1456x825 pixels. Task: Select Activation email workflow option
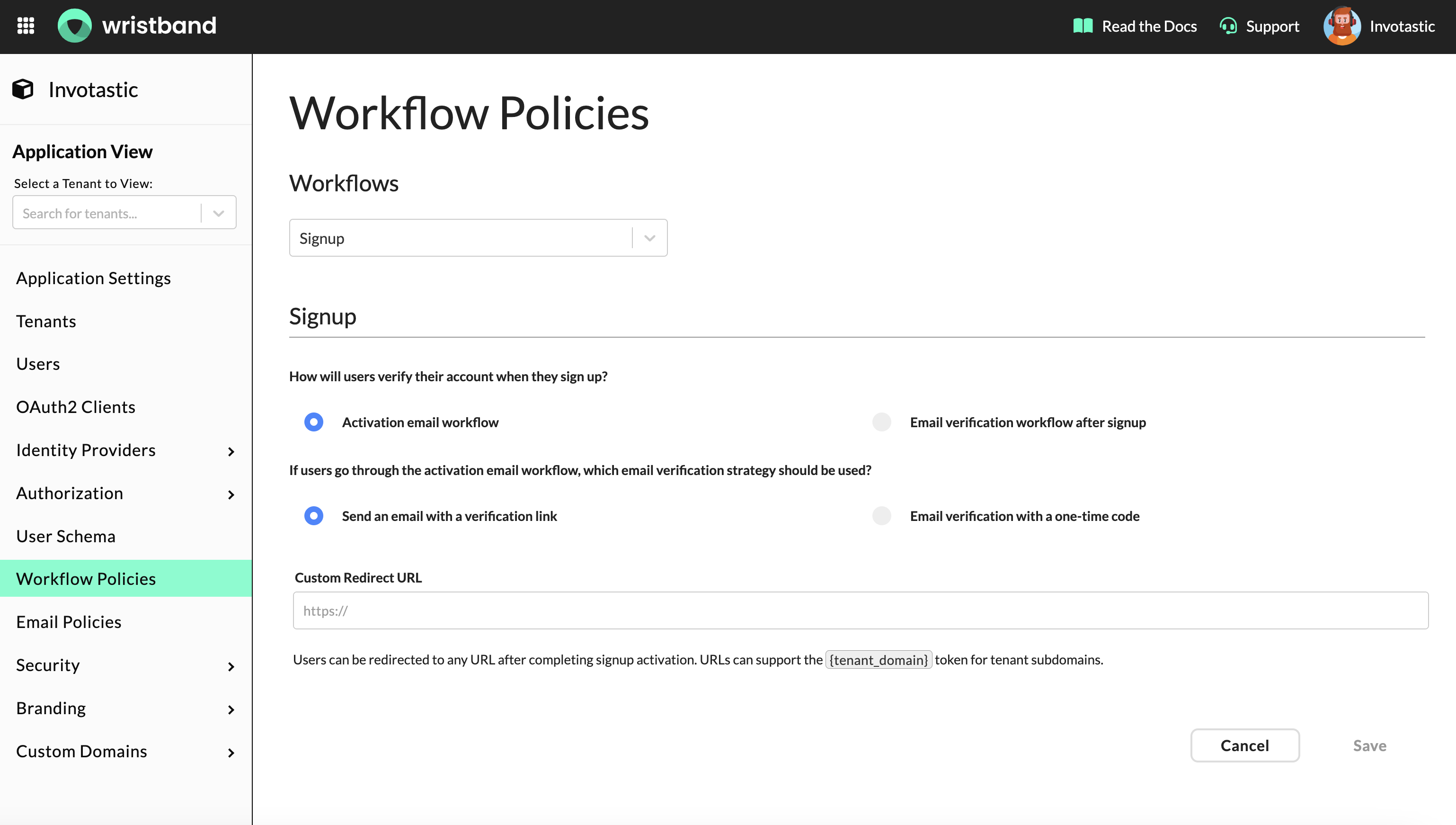point(314,422)
